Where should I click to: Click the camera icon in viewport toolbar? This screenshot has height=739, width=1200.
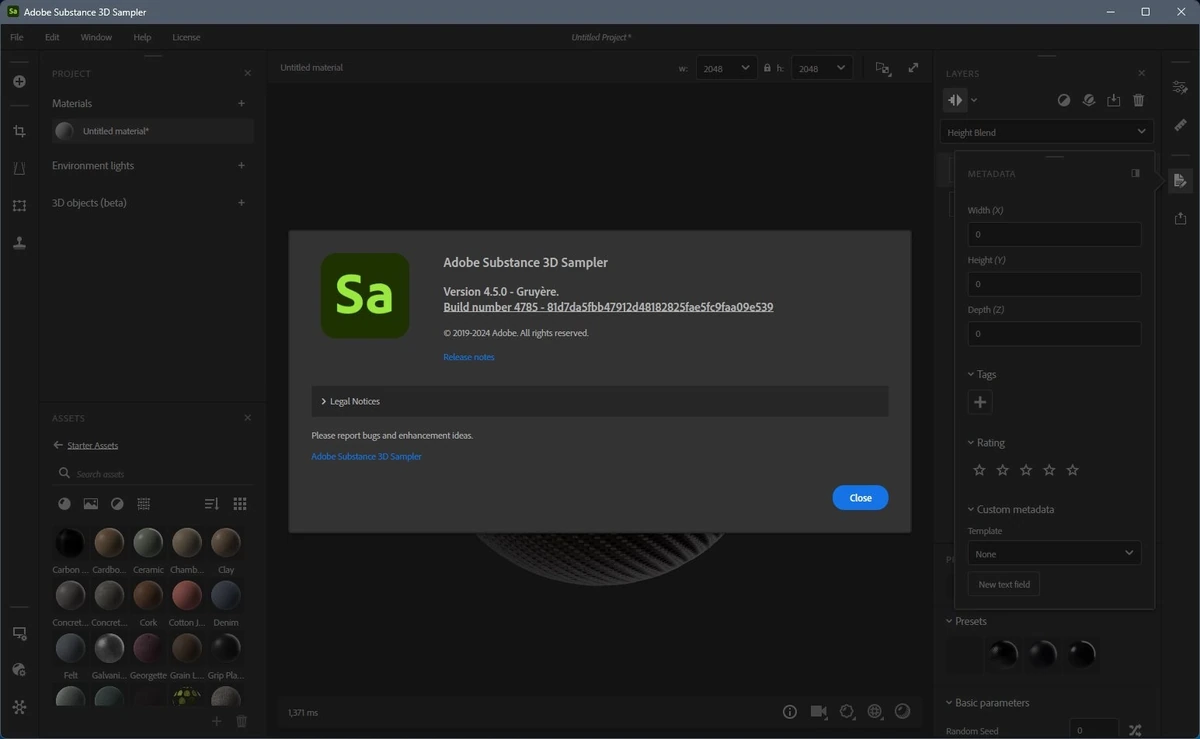819,711
